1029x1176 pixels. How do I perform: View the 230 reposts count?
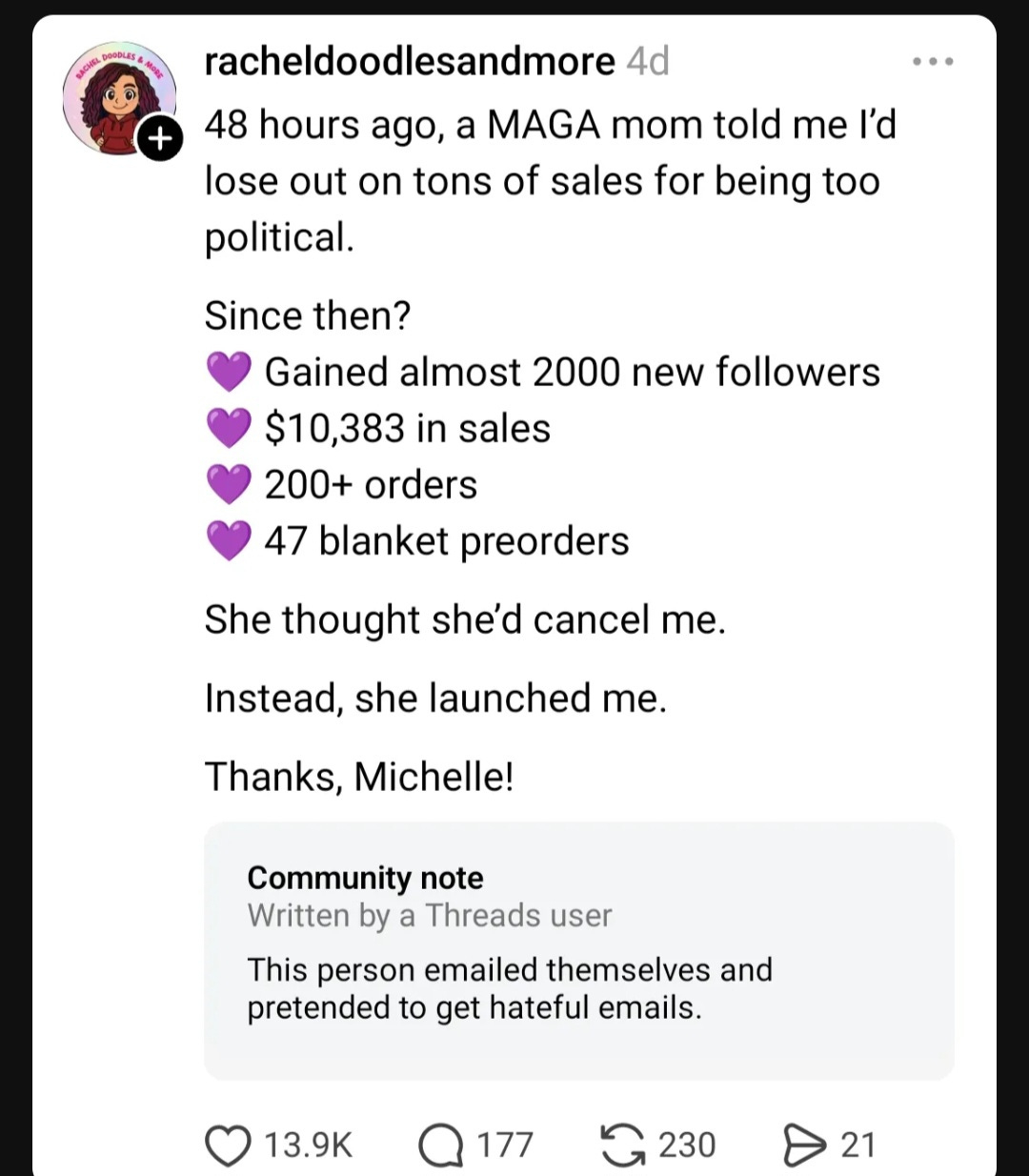(x=687, y=1145)
